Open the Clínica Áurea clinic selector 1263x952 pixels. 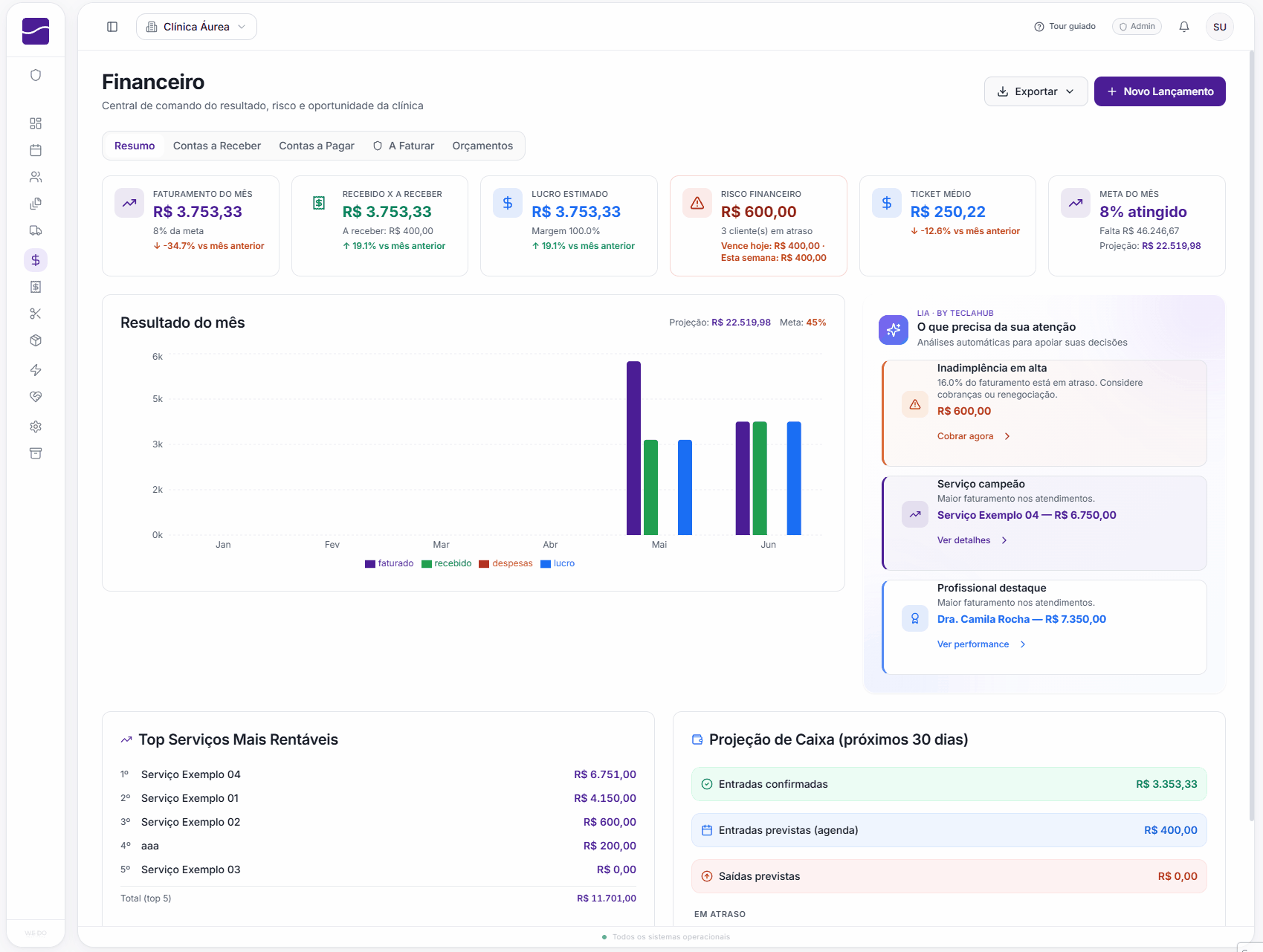pos(196,27)
